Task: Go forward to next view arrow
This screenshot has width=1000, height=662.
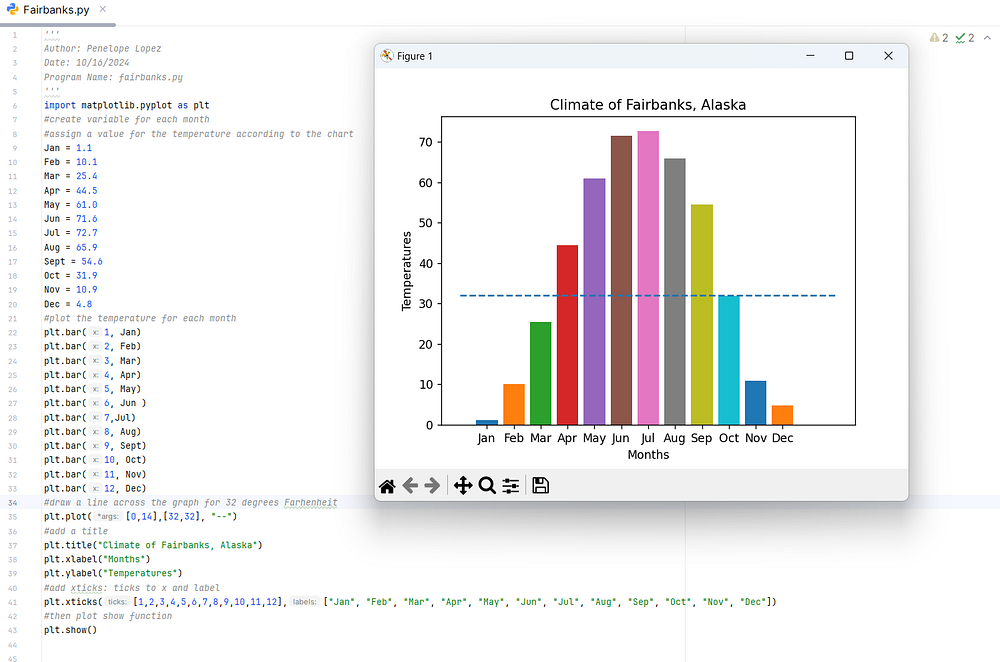Action: tap(432, 486)
